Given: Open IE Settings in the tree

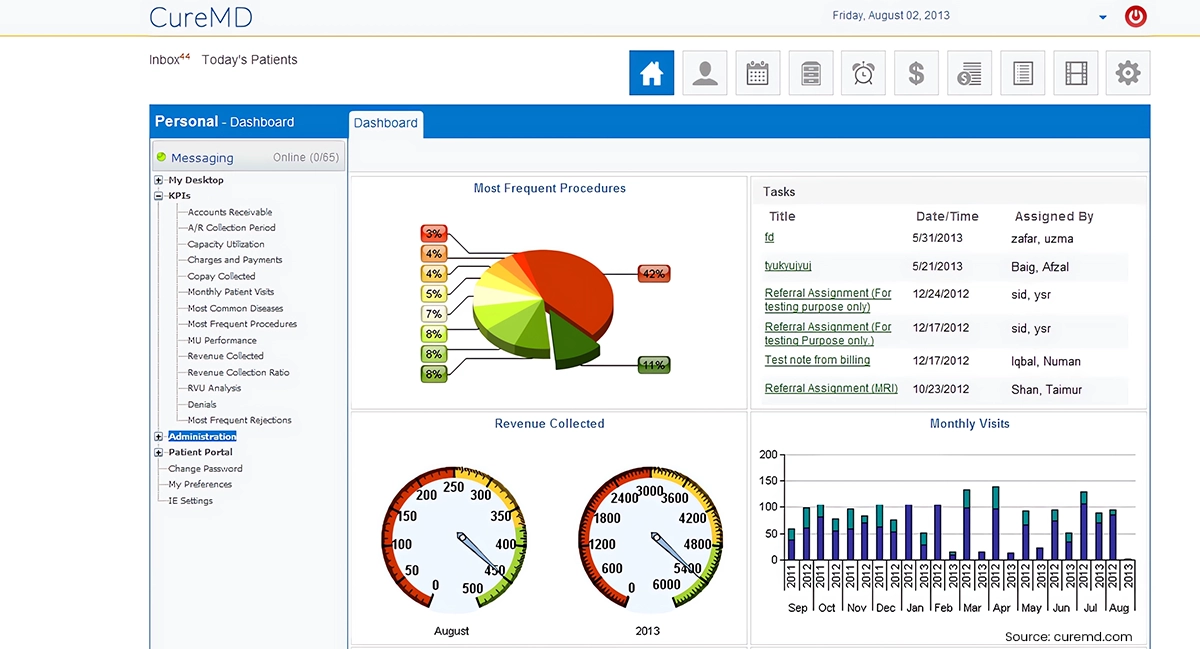Looking at the screenshot, I should click(190, 500).
